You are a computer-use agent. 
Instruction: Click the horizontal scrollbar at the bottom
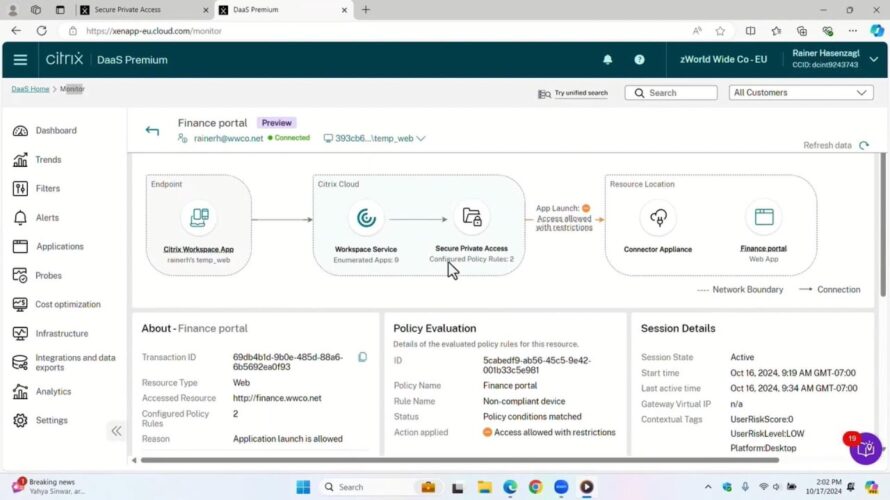coord(460,460)
